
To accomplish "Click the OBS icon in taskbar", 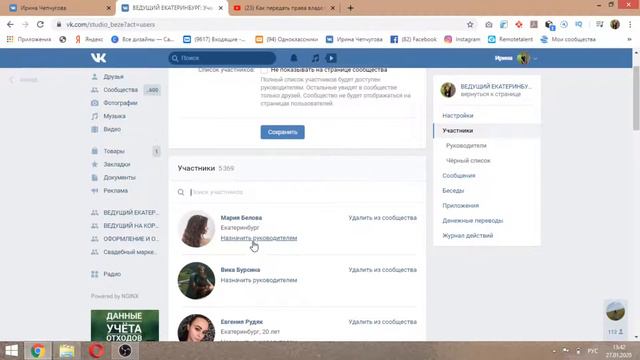I will point(125,351).
